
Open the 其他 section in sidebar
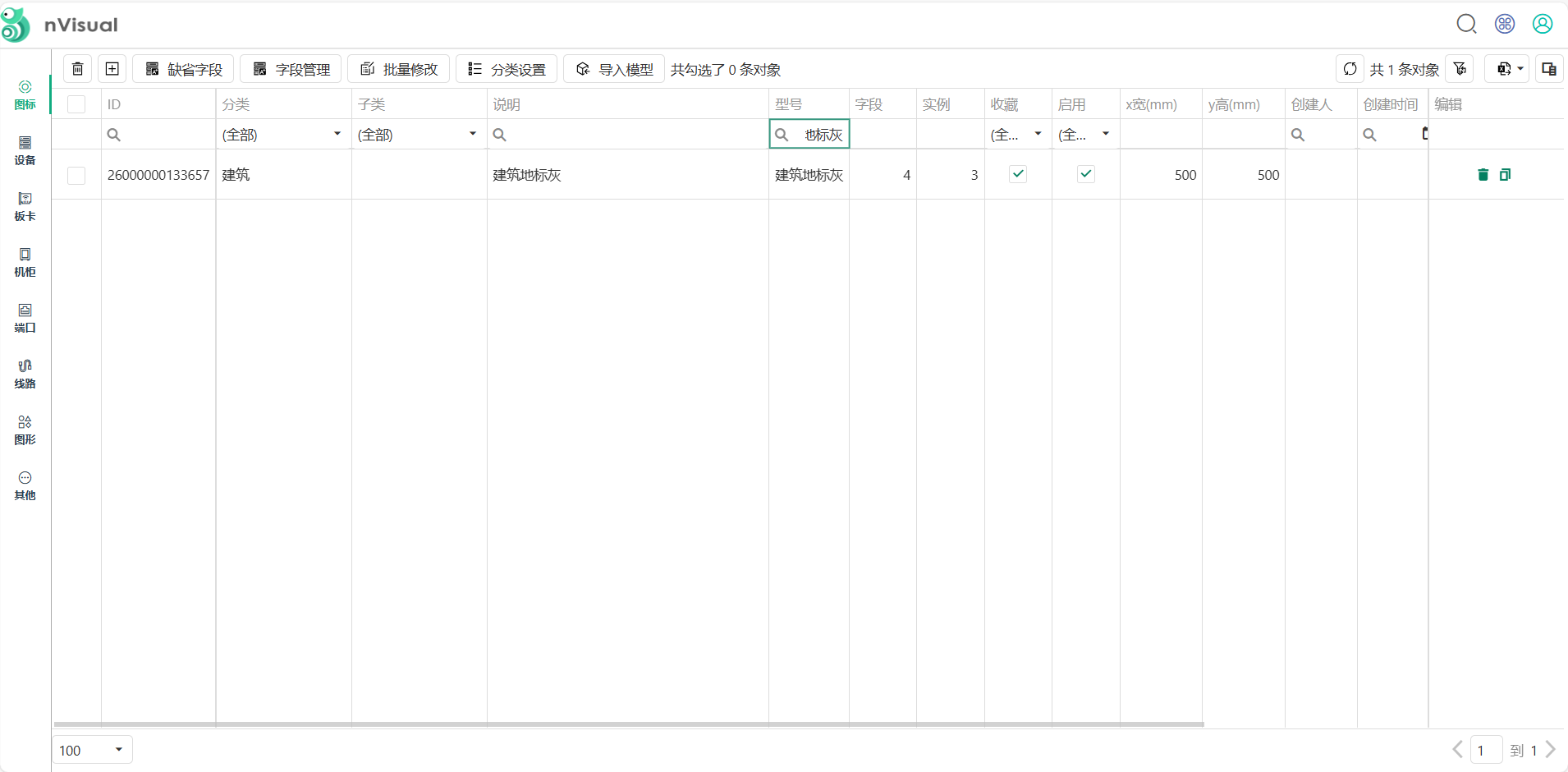coord(25,486)
